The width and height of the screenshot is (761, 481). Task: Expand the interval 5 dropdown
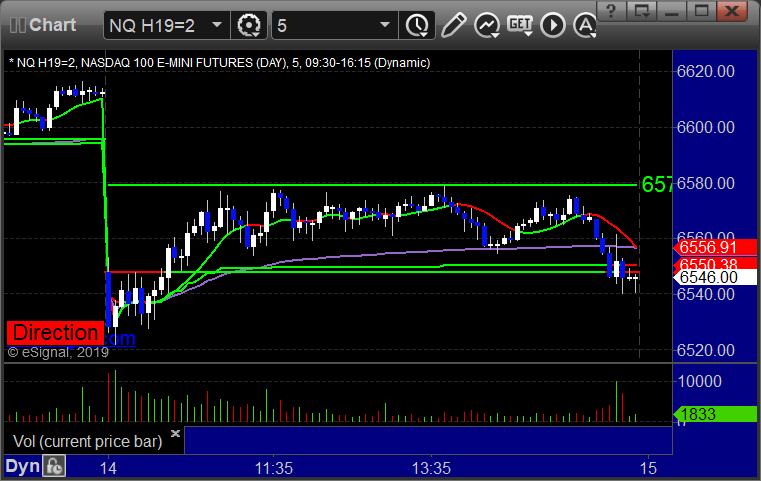(385, 24)
